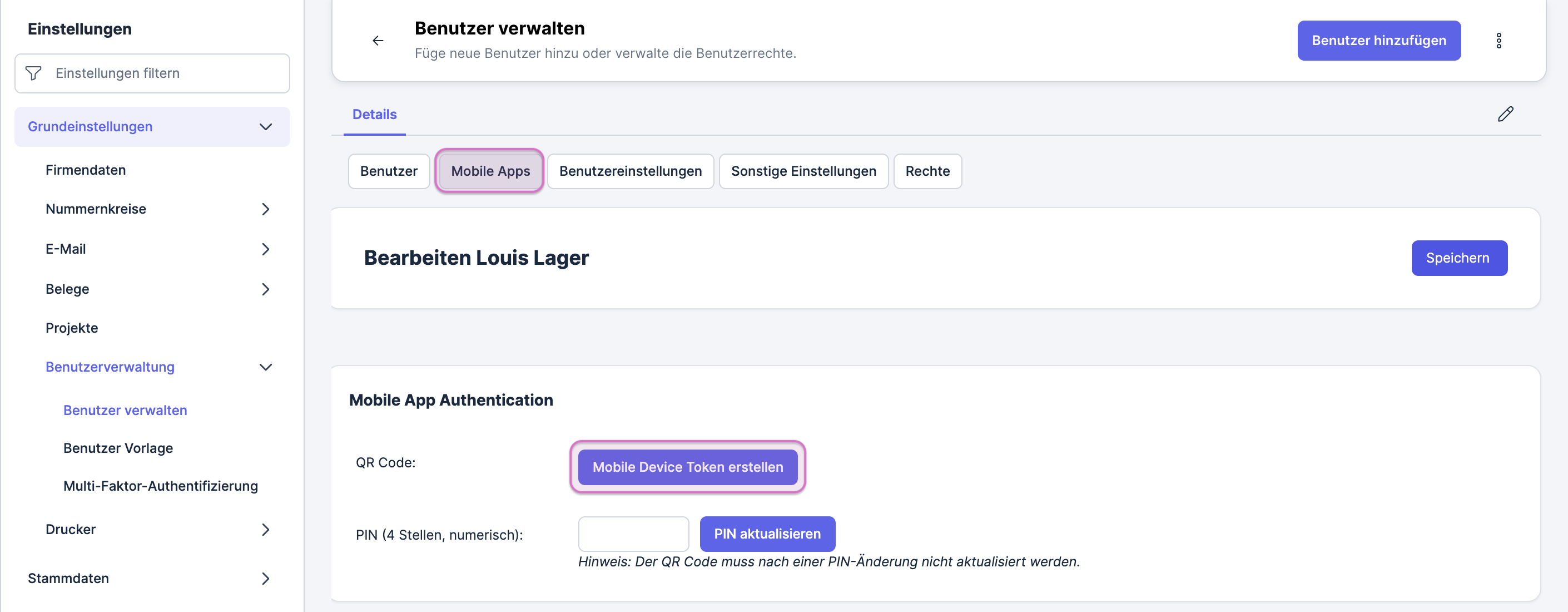Collapse the Grundeinstellungen section

pyautogui.click(x=265, y=127)
